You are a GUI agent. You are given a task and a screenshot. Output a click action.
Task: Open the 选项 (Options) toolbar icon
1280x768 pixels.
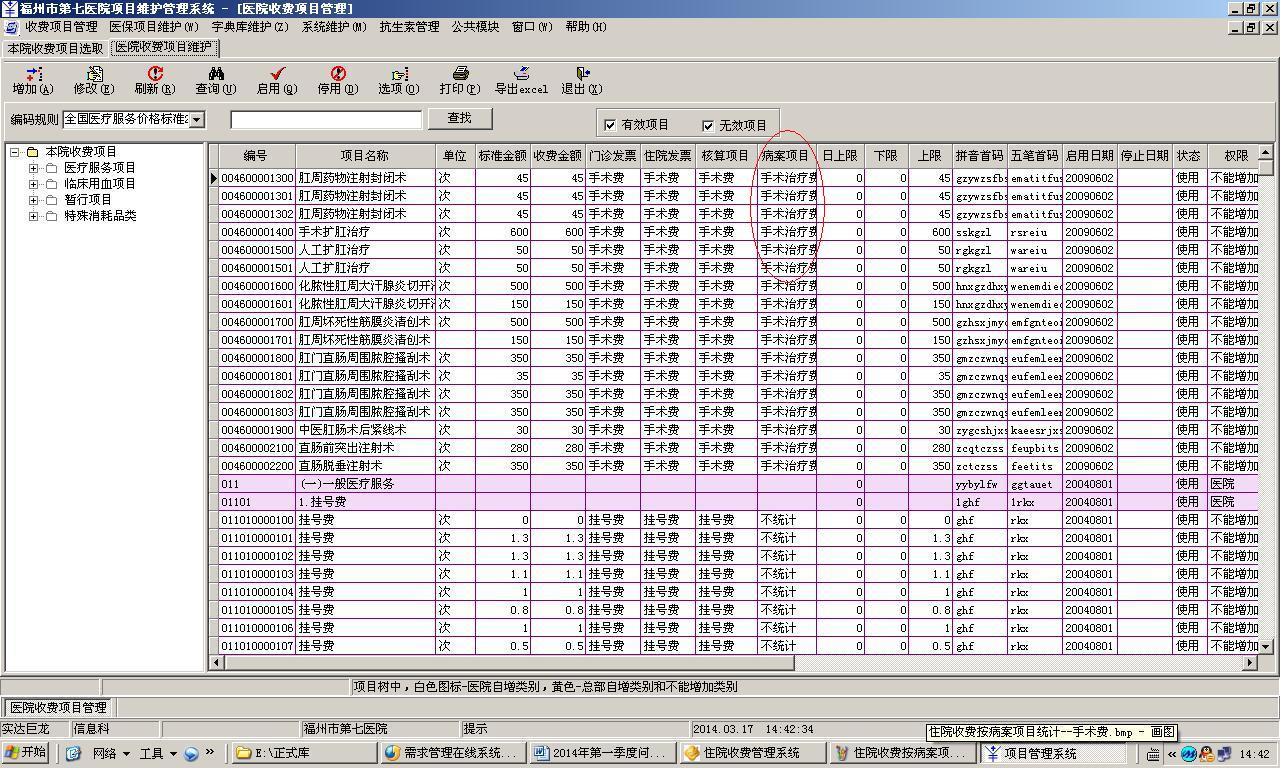point(399,80)
